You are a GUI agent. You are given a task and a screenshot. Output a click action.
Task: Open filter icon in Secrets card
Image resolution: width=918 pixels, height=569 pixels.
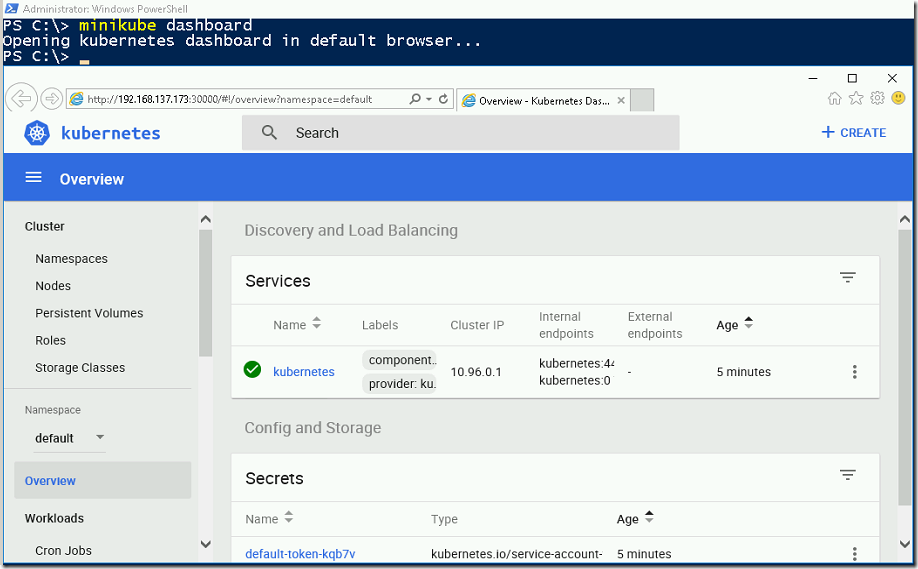pyautogui.click(x=848, y=475)
